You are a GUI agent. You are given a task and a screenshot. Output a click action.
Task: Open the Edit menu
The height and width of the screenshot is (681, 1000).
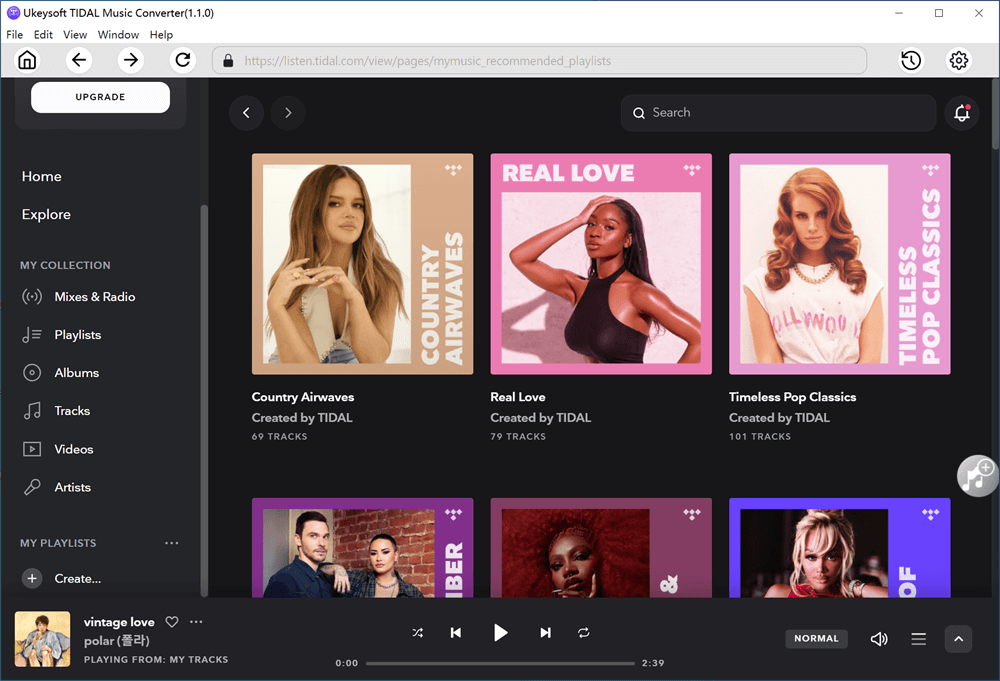point(43,34)
